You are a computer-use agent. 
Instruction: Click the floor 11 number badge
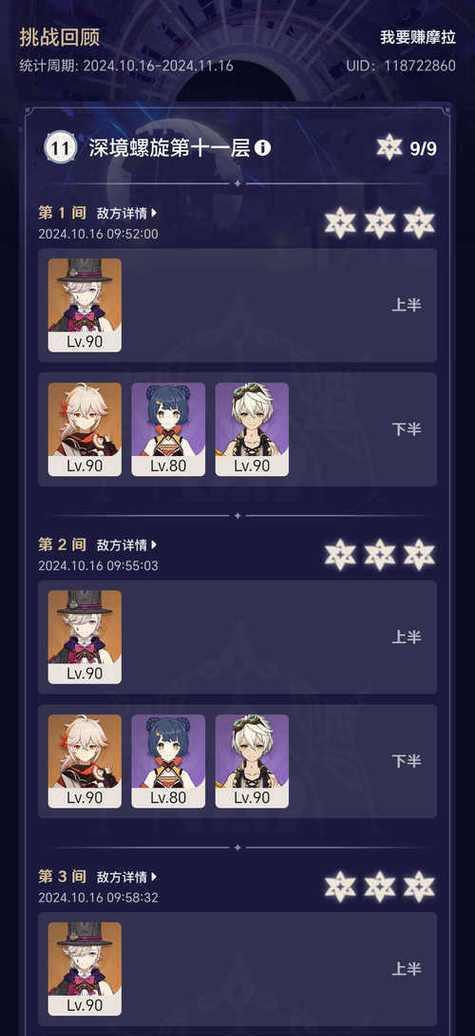60,148
